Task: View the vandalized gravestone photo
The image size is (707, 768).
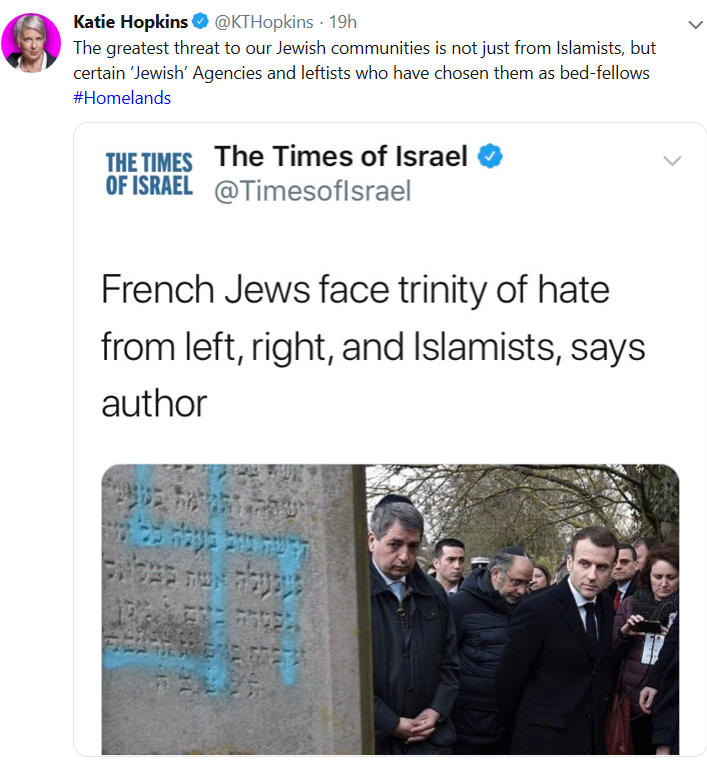Action: tap(234, 609)
